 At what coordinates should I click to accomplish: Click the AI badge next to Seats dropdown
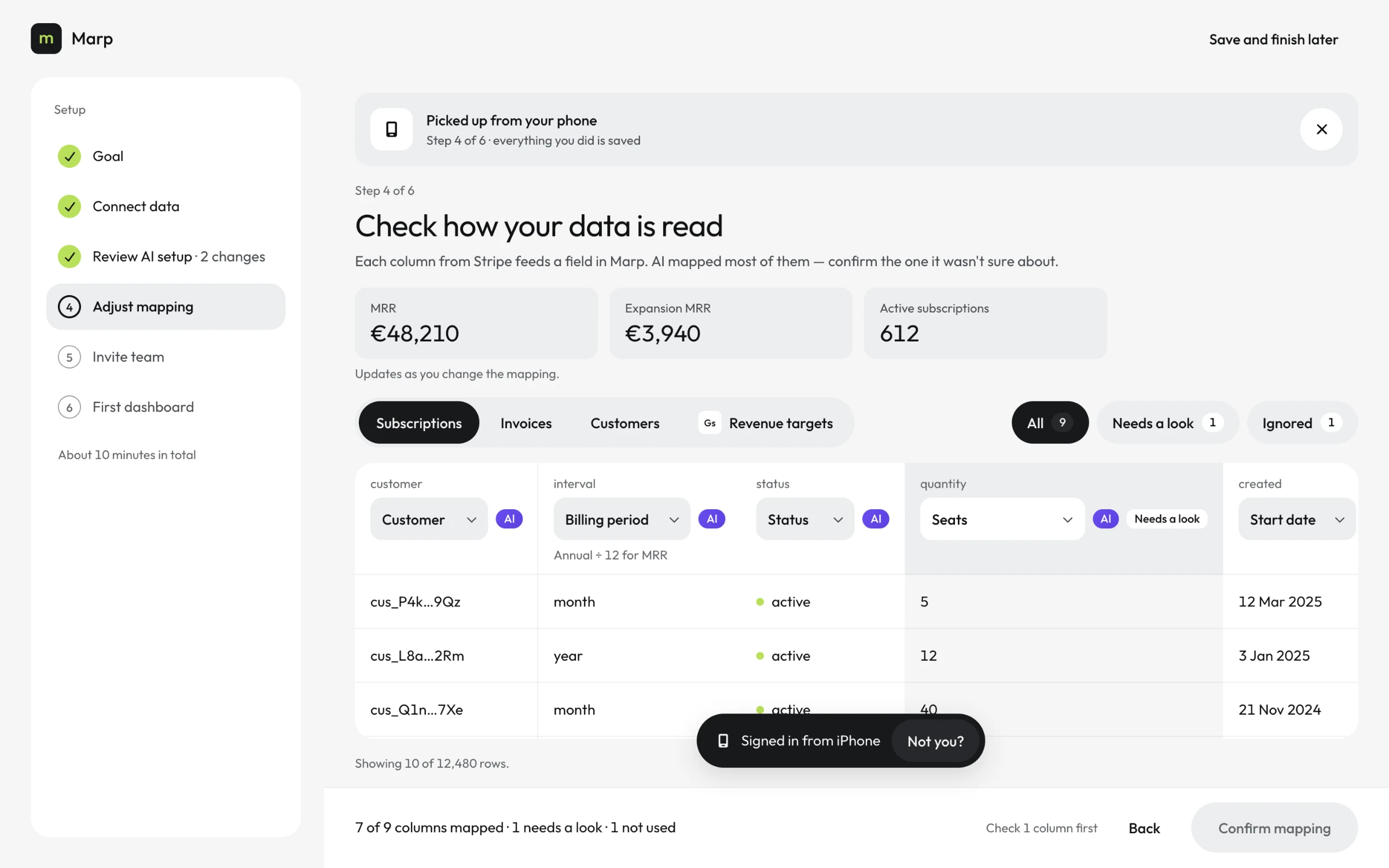(1105, 519)
